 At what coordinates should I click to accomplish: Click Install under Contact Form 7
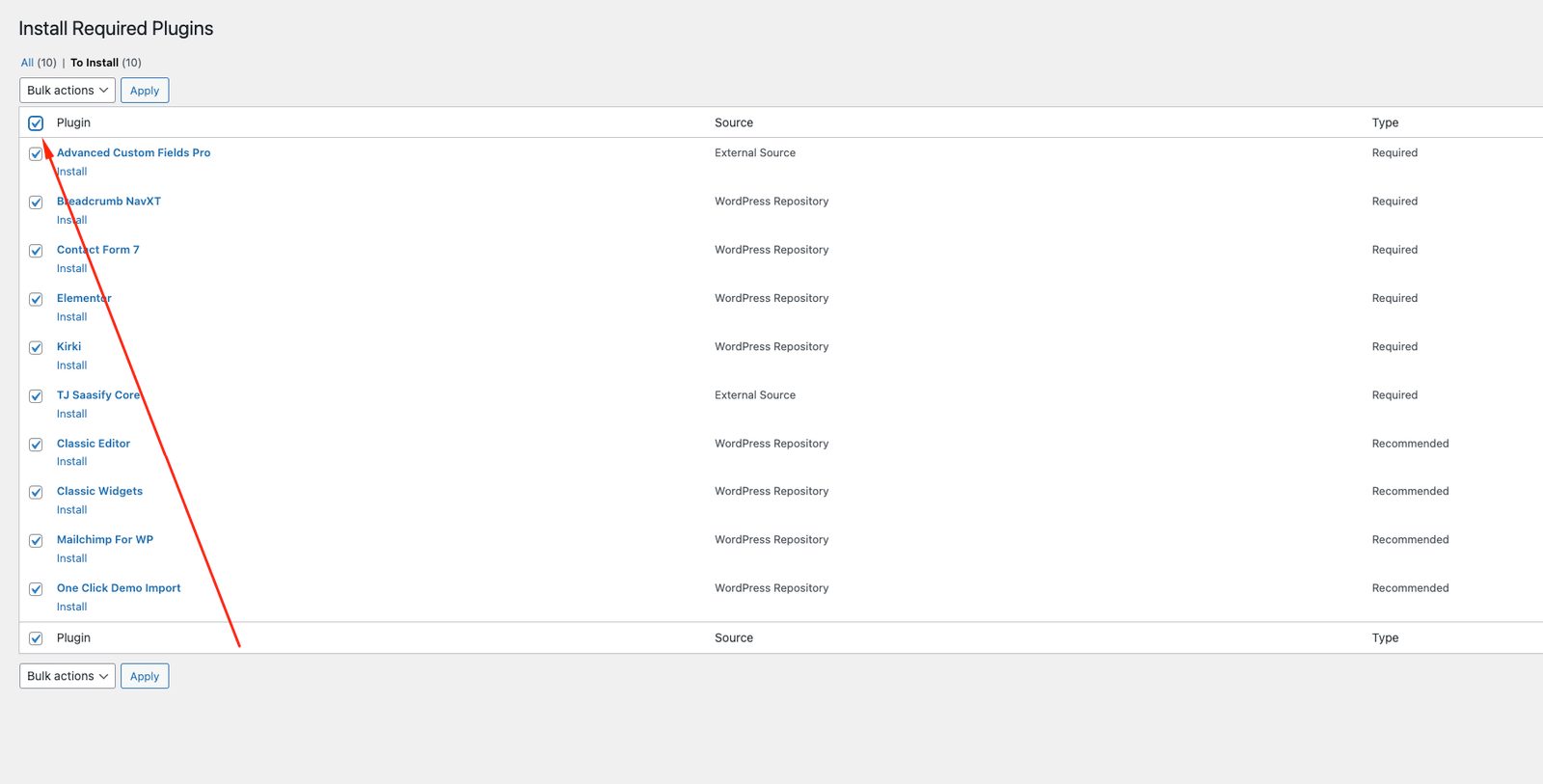click(x=71, y=268)
